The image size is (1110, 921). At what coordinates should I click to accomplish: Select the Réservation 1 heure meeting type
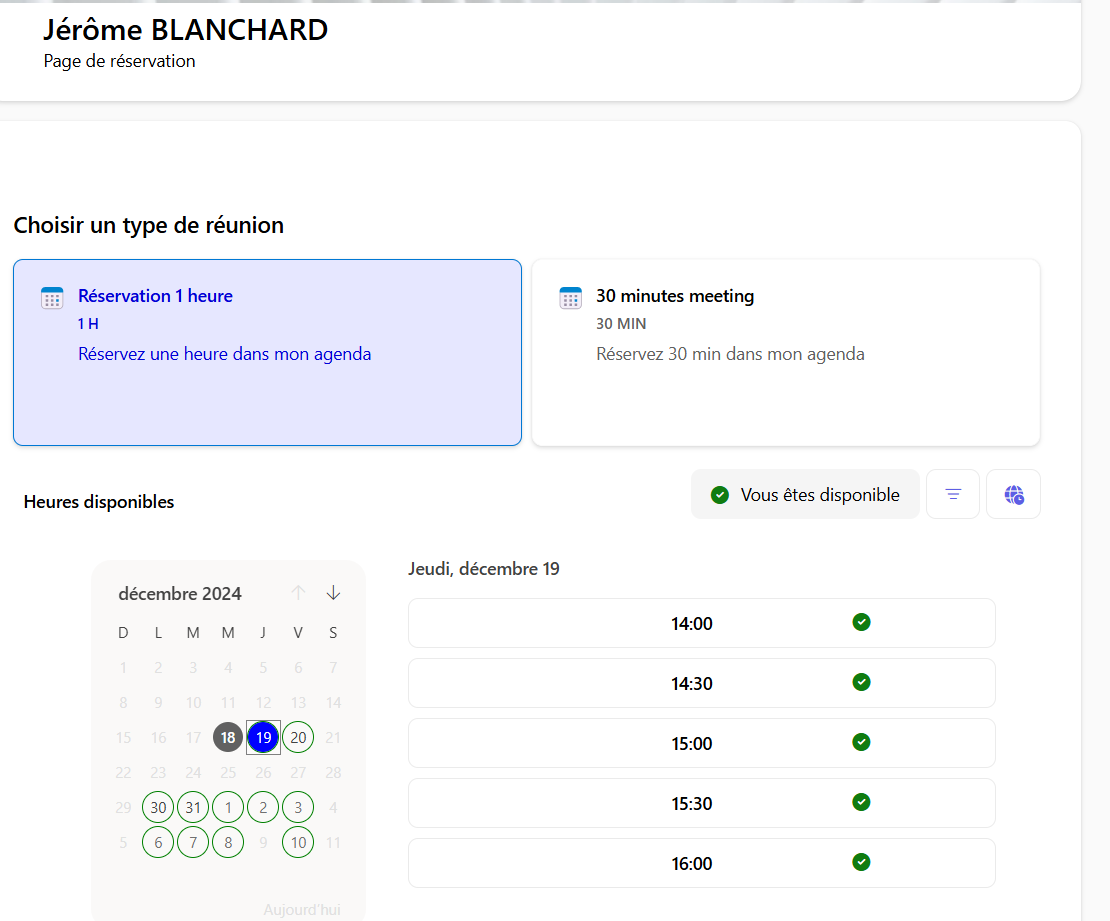tap(267, 352)
